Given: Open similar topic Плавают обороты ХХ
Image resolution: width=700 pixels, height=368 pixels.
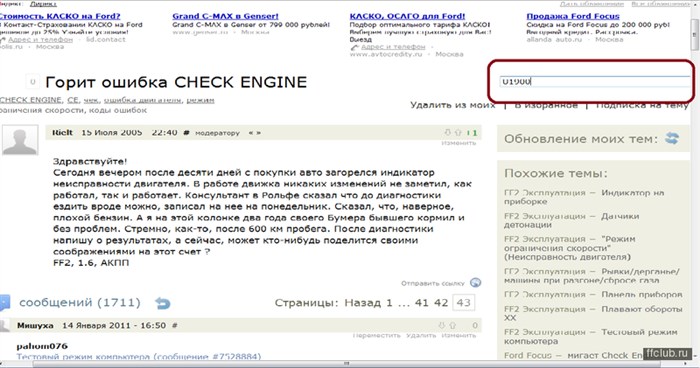Looking at the screenshot, I should tap(593, 313).
